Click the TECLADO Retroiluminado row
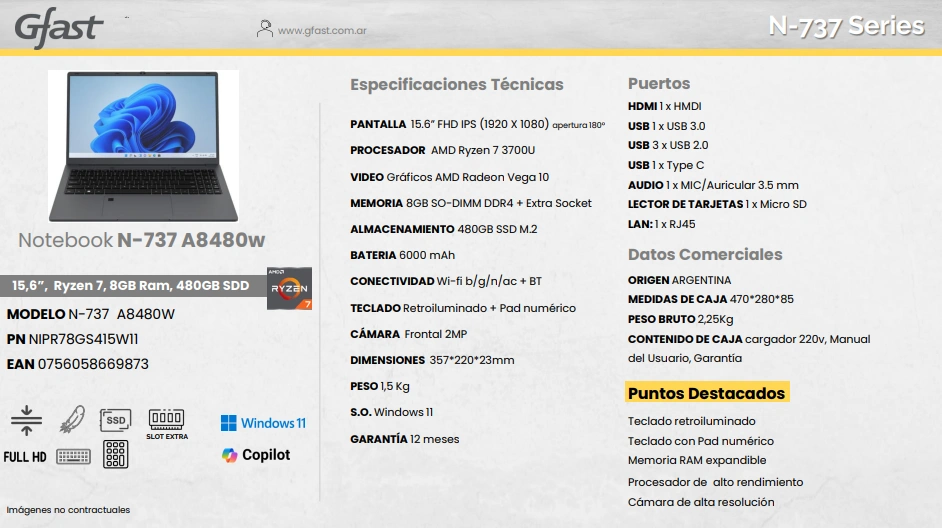 tap(463, 308)
